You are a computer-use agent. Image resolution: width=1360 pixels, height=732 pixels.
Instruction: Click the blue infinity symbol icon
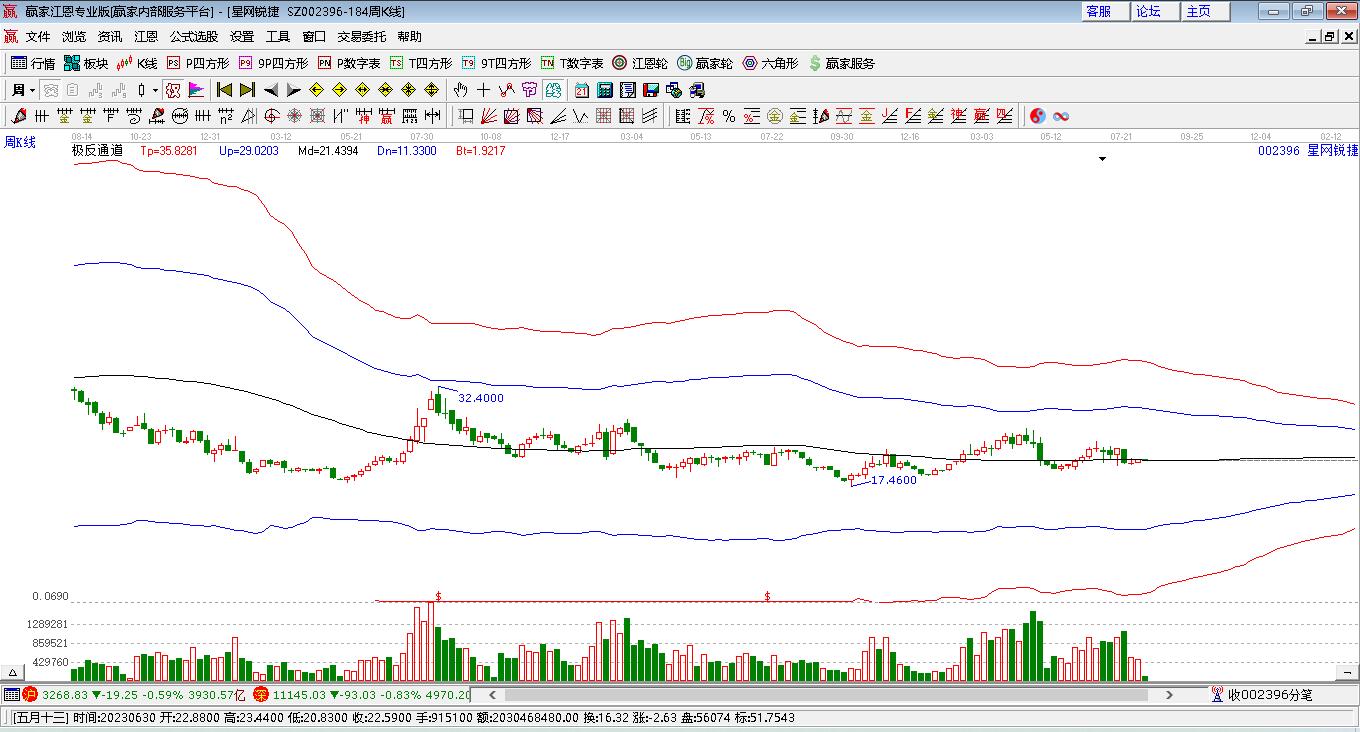1061,116
